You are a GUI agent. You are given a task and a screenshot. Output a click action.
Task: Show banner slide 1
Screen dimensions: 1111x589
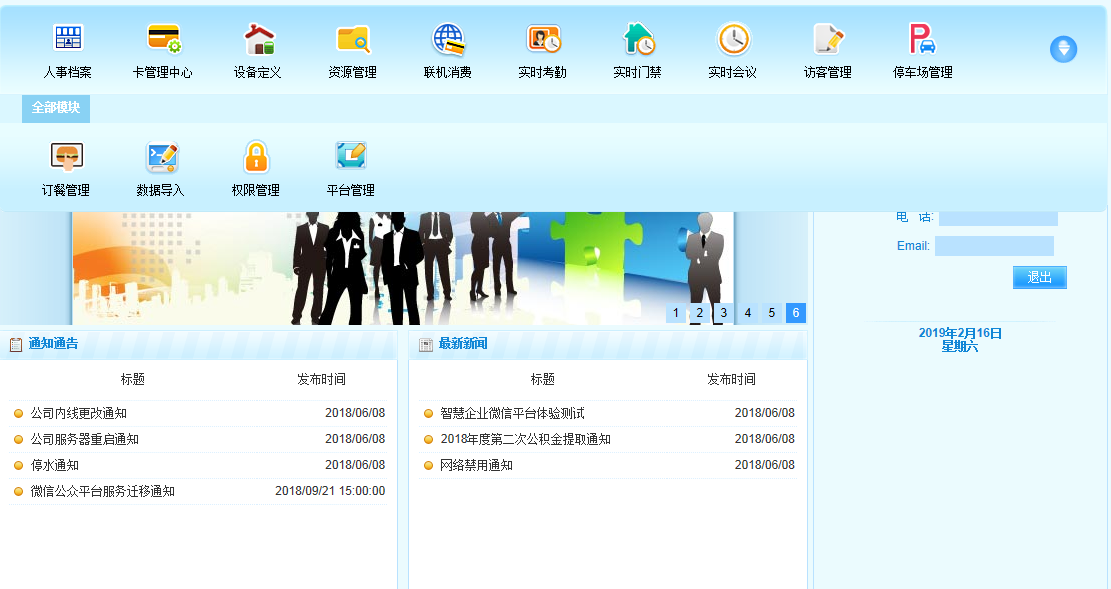(x=676, y=313)
